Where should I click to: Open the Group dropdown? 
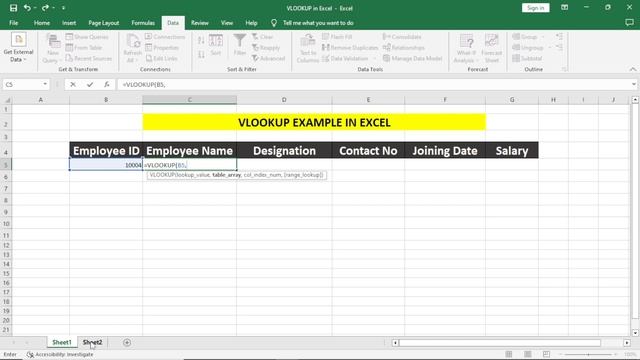(x=529, y=37)
